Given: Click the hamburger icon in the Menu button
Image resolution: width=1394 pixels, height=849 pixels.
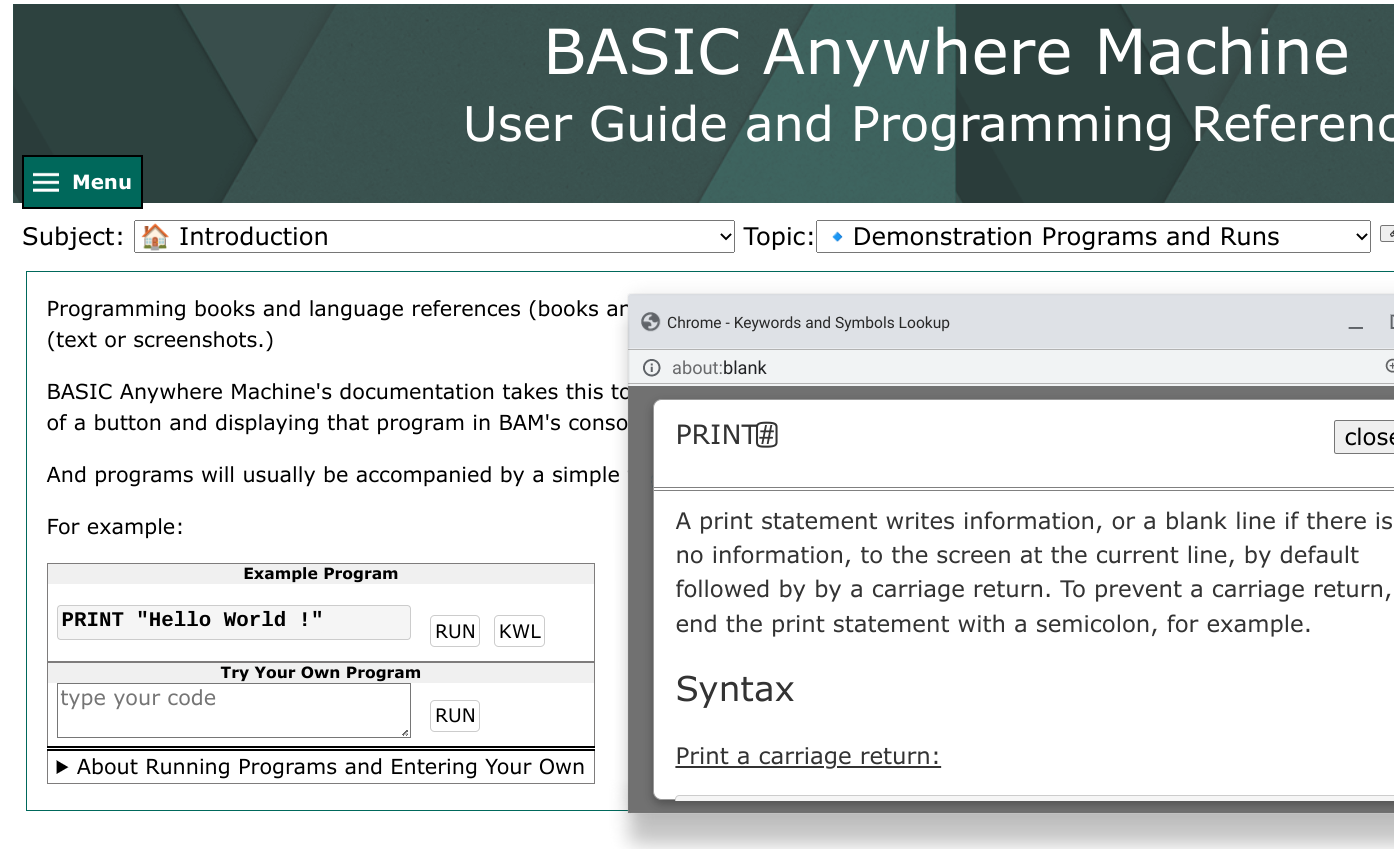Looking at the screenshot, I should [x=46, y=182].
